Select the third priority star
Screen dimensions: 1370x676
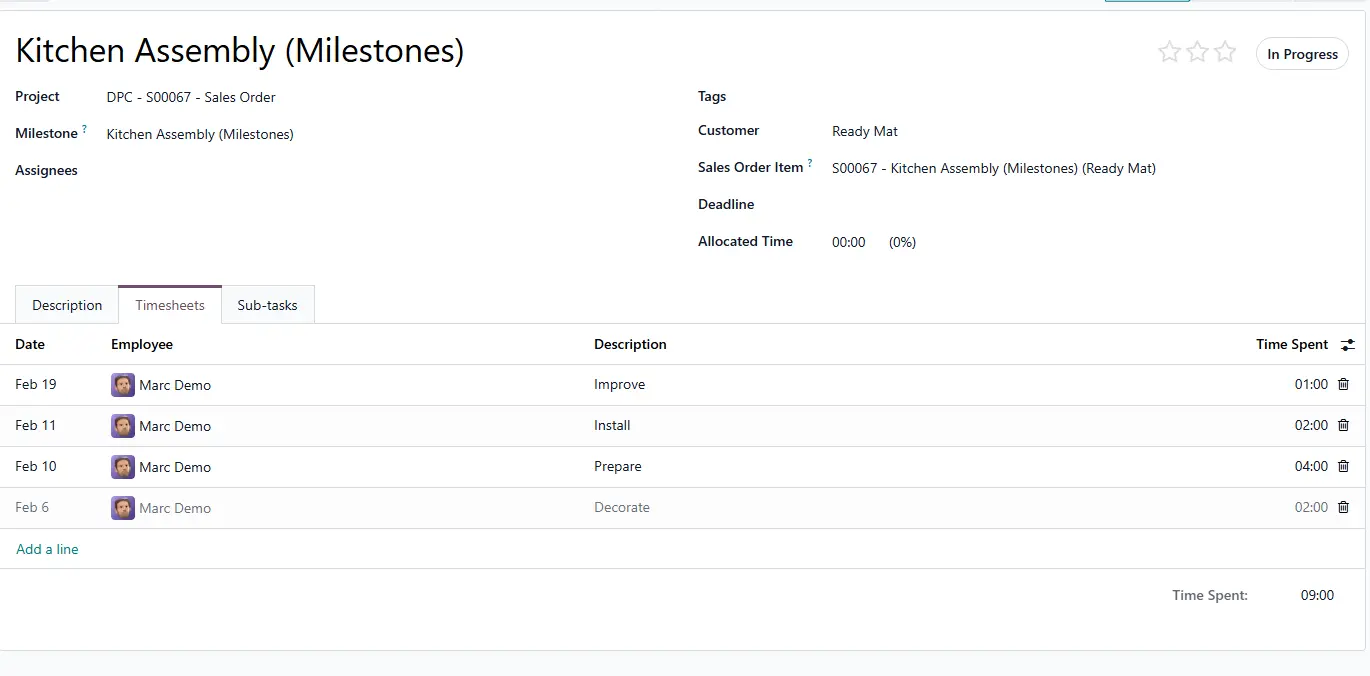click(x=1225, y=53)
